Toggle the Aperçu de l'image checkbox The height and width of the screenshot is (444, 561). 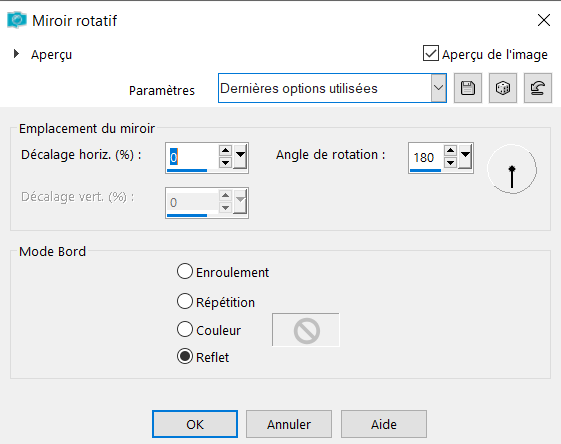click(430, 54)
